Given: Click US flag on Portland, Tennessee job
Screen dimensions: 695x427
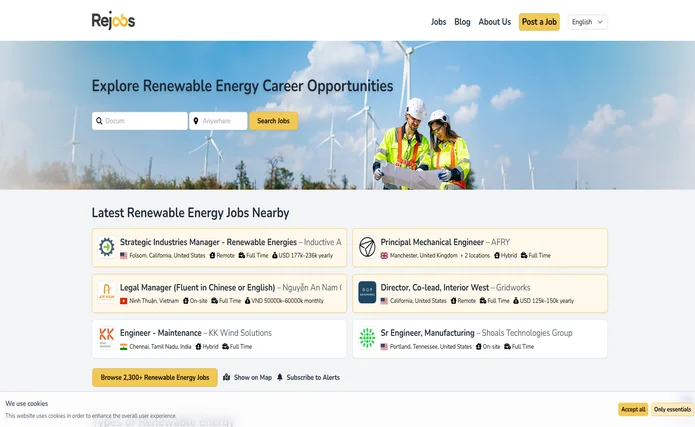Looking at the screenshot, I should point(384,346).
